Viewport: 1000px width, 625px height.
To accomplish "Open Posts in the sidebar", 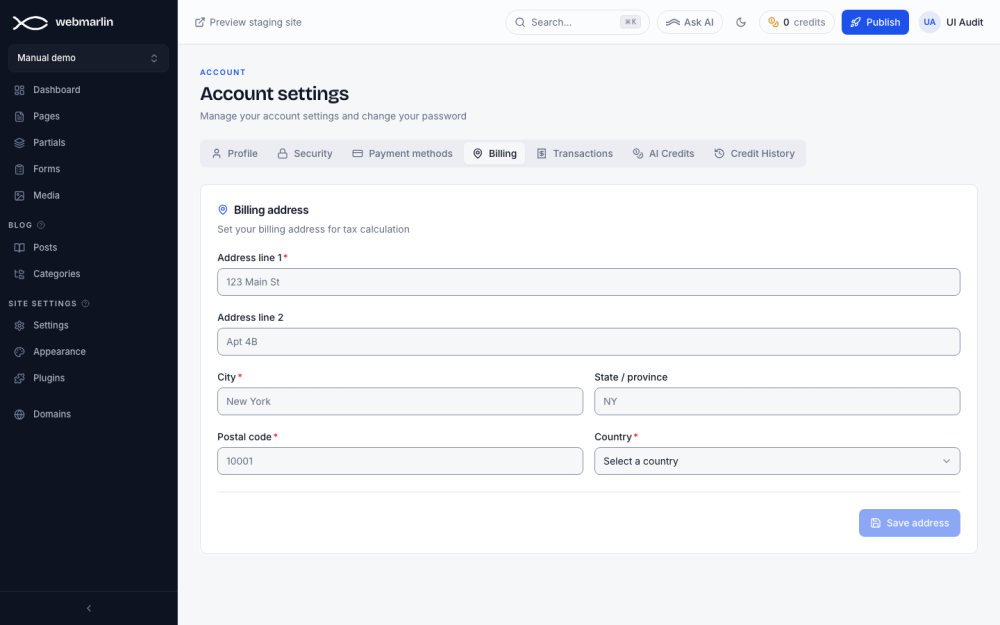I will pos(89,247).
